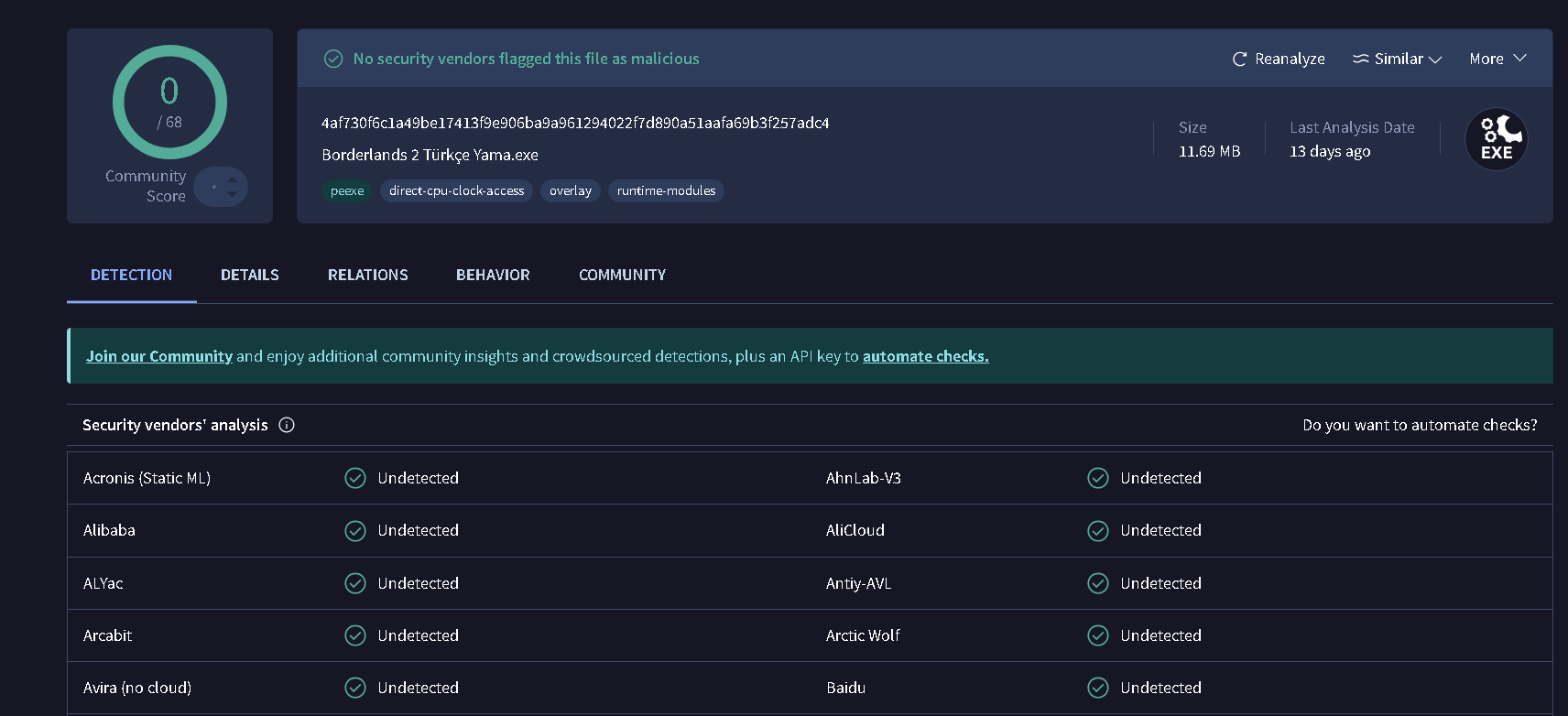The image size is (1568, 716).
Task: Expand the Similar dropdown
Action: [1398, 59]
